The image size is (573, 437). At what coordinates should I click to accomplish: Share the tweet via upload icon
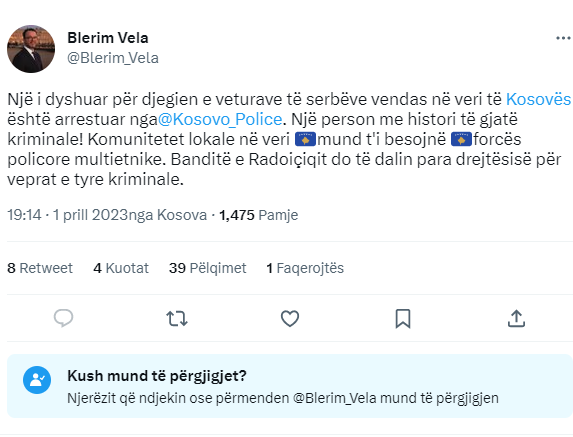[x=516, y=319]
